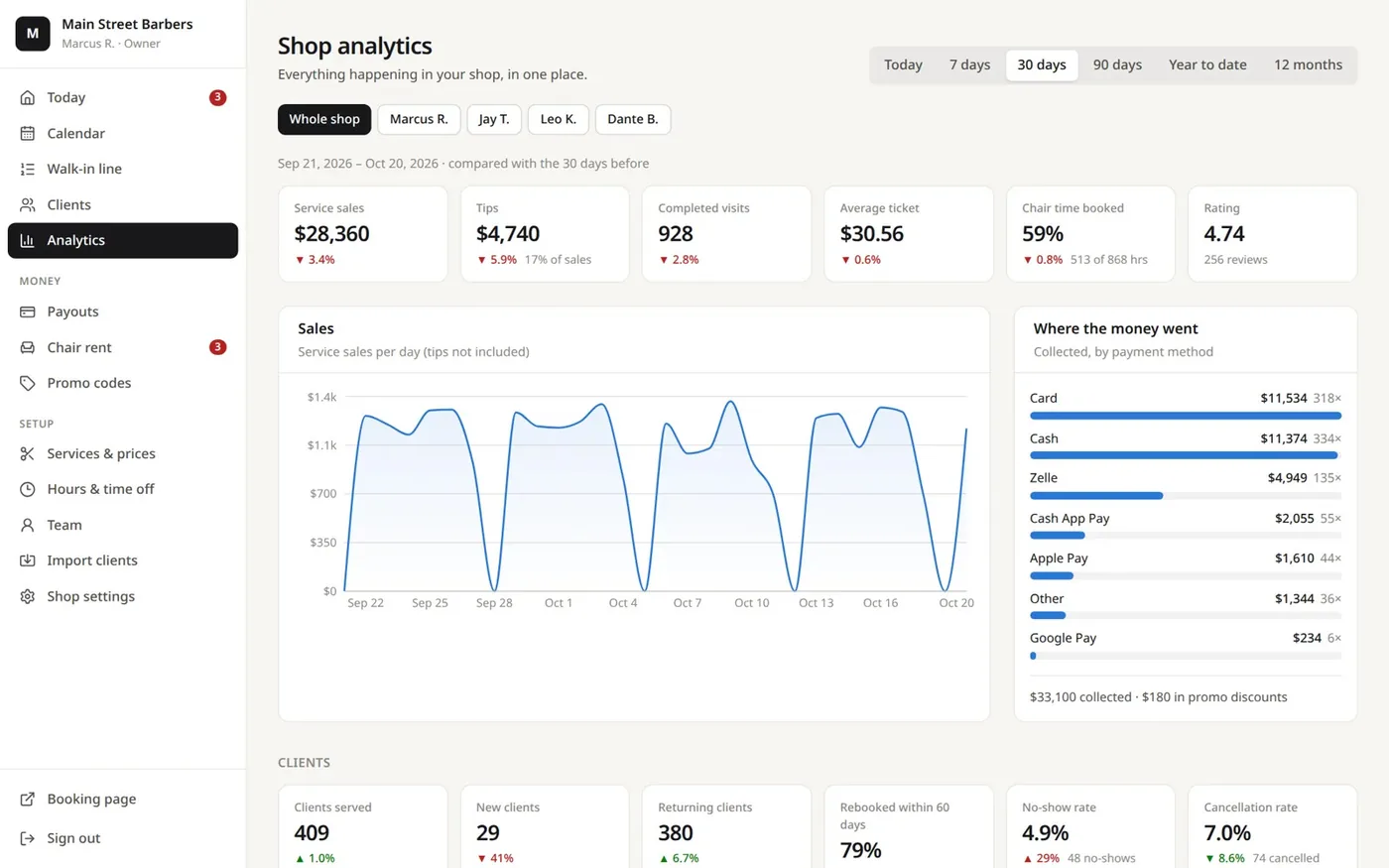The height and width of the screenshot is (868, 1389).
Task: Click the Today home icon in sidebar
Action: pyautogui.click(x=28, y=97)
